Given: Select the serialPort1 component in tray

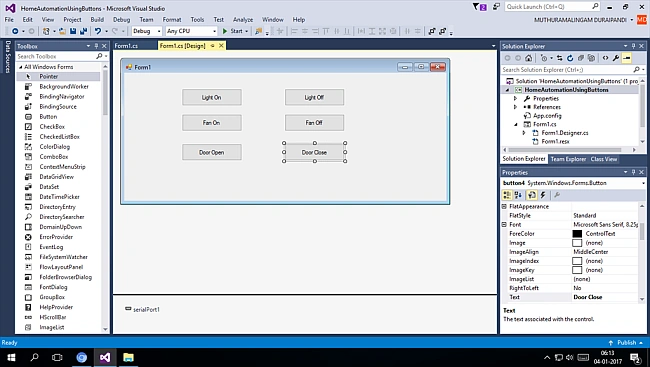Looking at the screenshot, I should pos(142,309).
